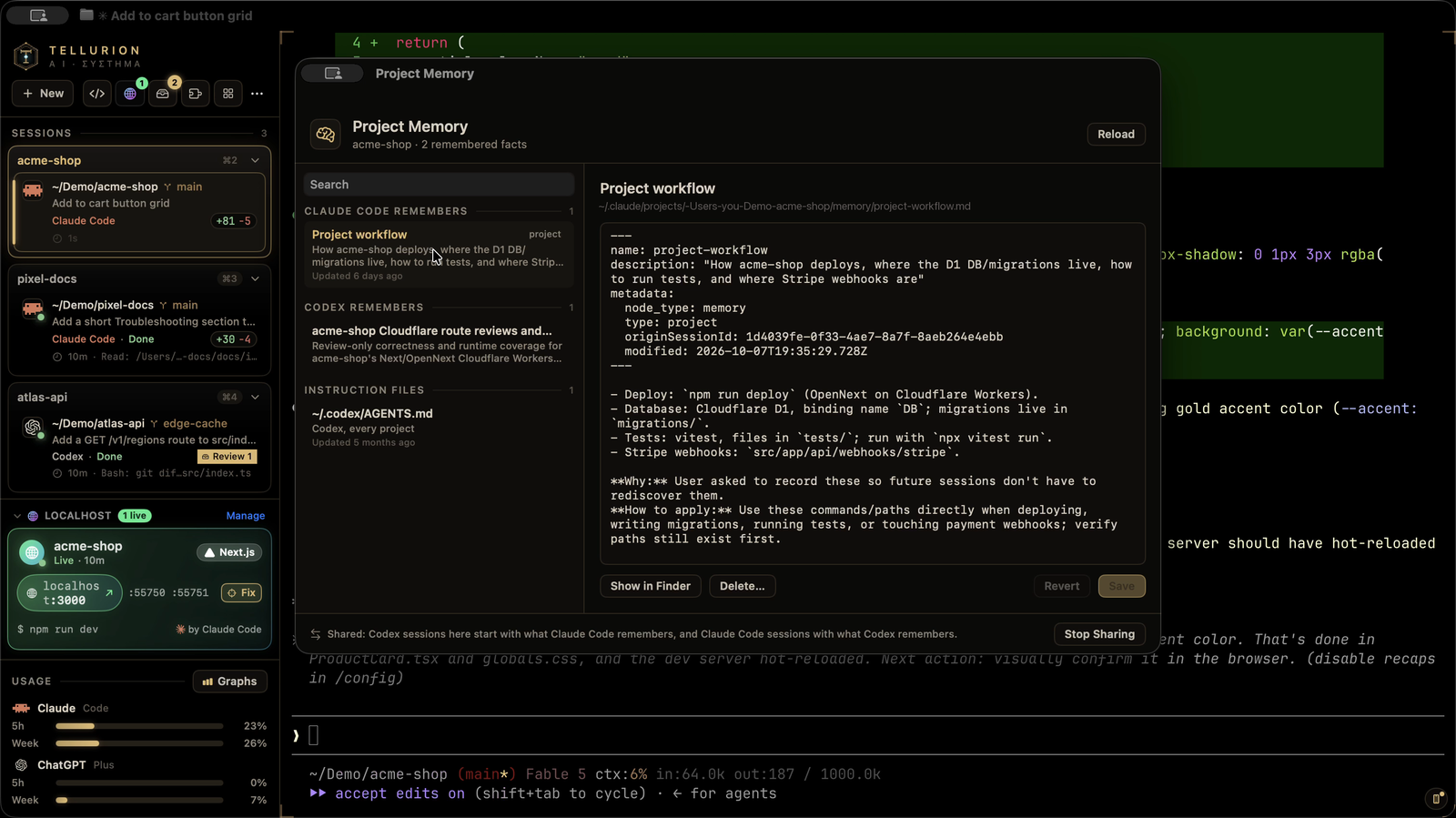Click the small icon at bottom-right terminal corner
Screen dimensions: 1456x818
point(1436,799)
